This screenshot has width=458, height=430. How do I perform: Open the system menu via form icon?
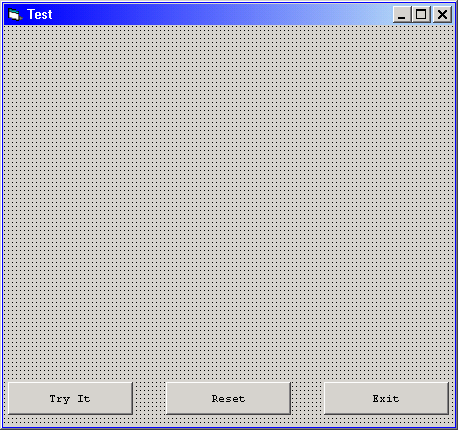pyautogui.click(x=15, y=14)
